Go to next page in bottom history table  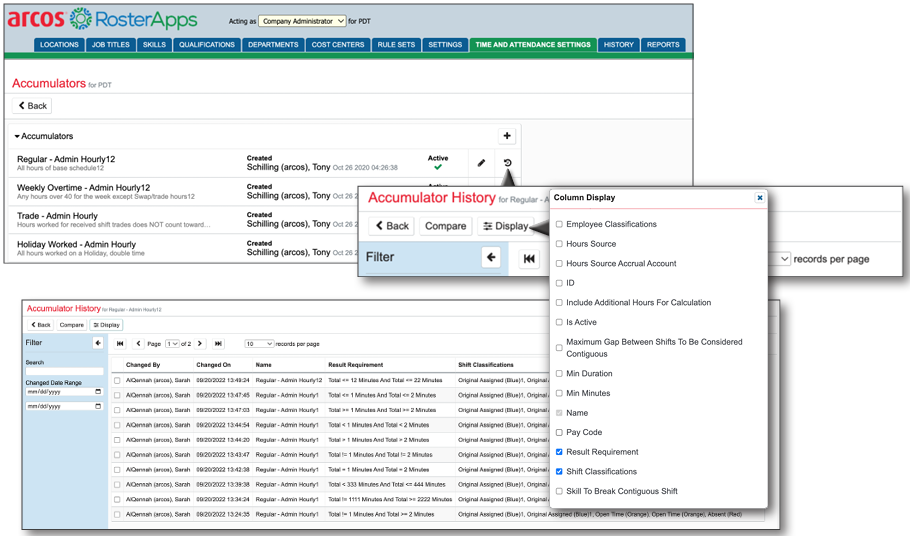click(x=200, y=343)
